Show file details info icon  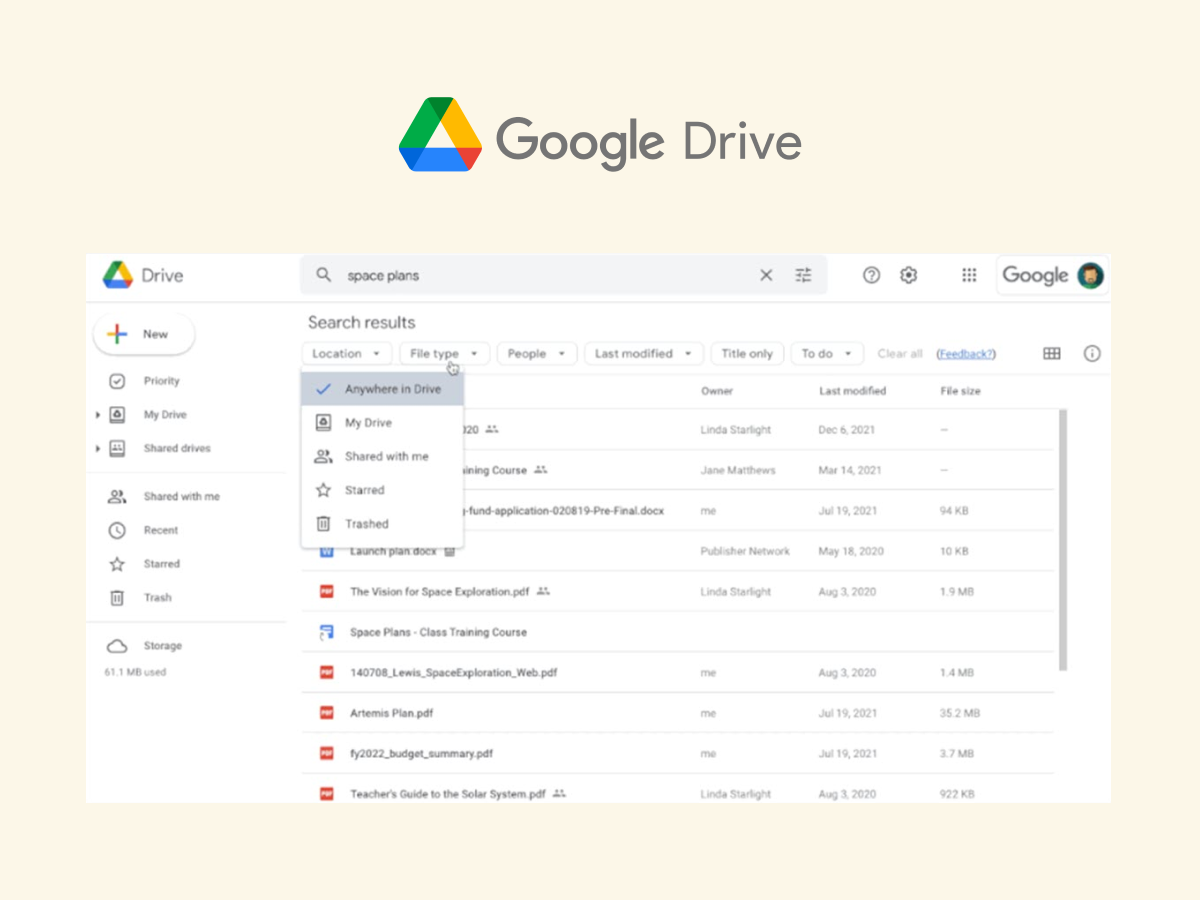click(x=1092, y=353)
